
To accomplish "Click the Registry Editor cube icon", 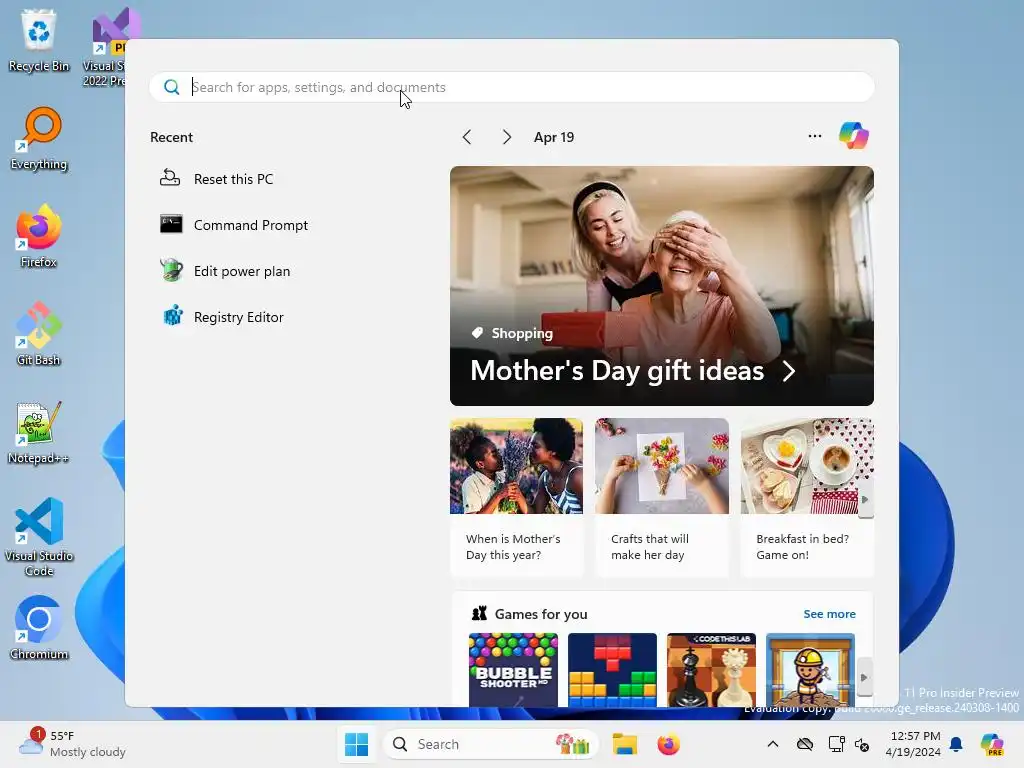I will (172, 315).
